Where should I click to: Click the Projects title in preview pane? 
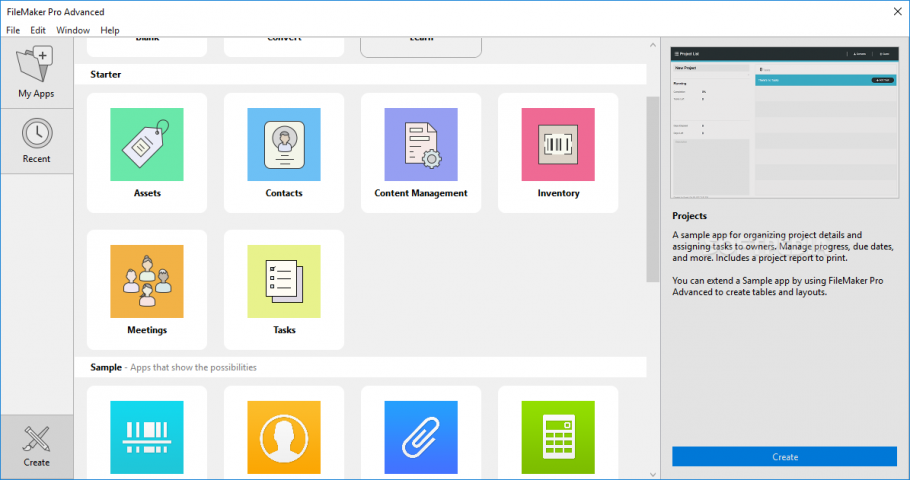click(689, 216)
